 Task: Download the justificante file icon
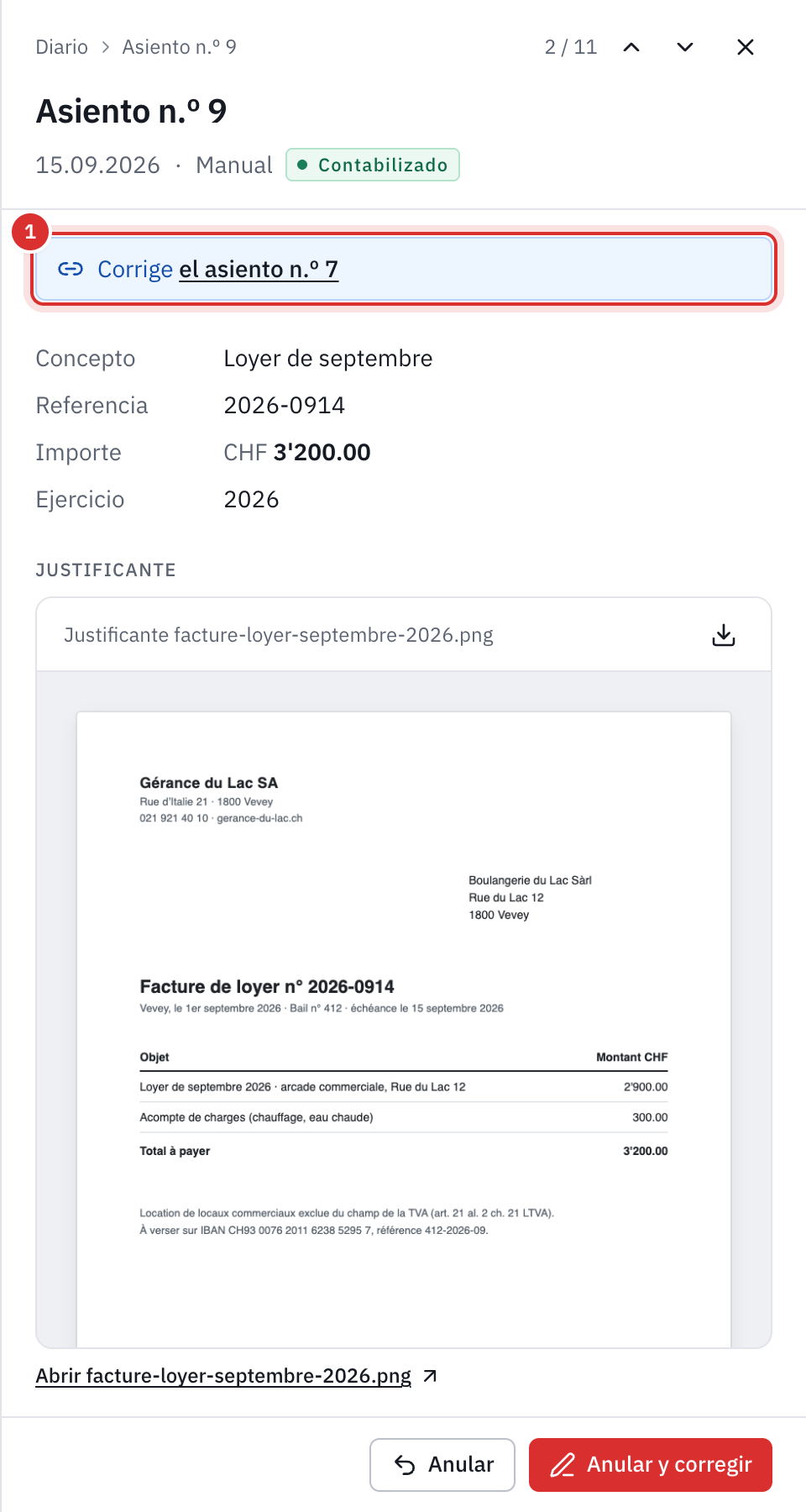(724, 635)
